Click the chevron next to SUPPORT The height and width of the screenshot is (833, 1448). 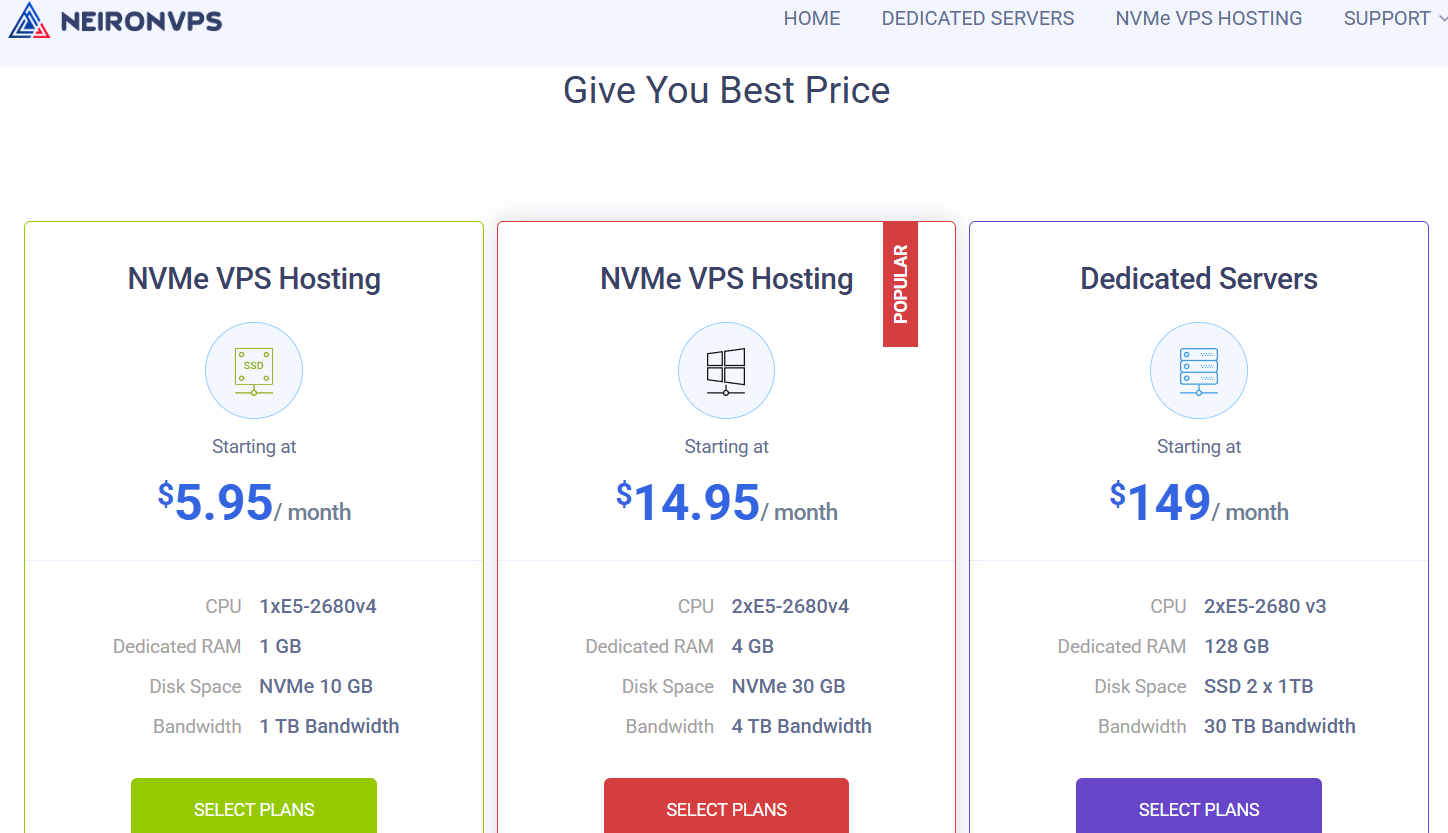point(1441,18)
